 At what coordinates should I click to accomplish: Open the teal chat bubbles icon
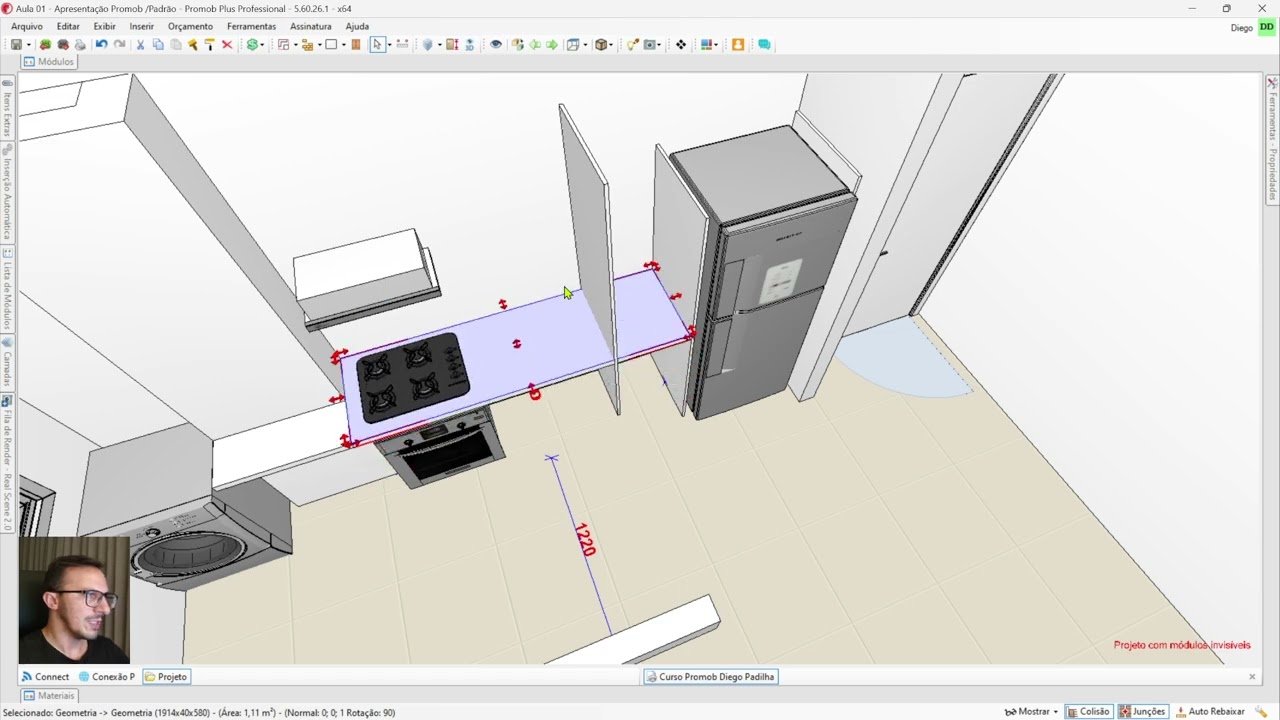point(764,44)
